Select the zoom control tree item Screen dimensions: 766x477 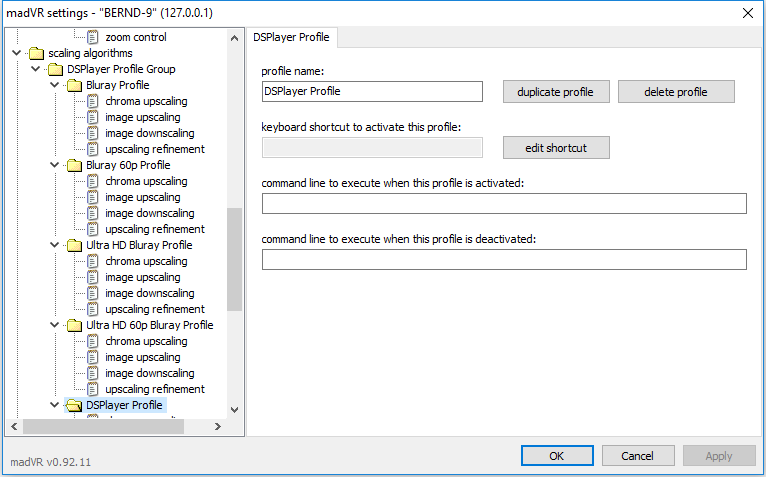[x=136, y=37]
